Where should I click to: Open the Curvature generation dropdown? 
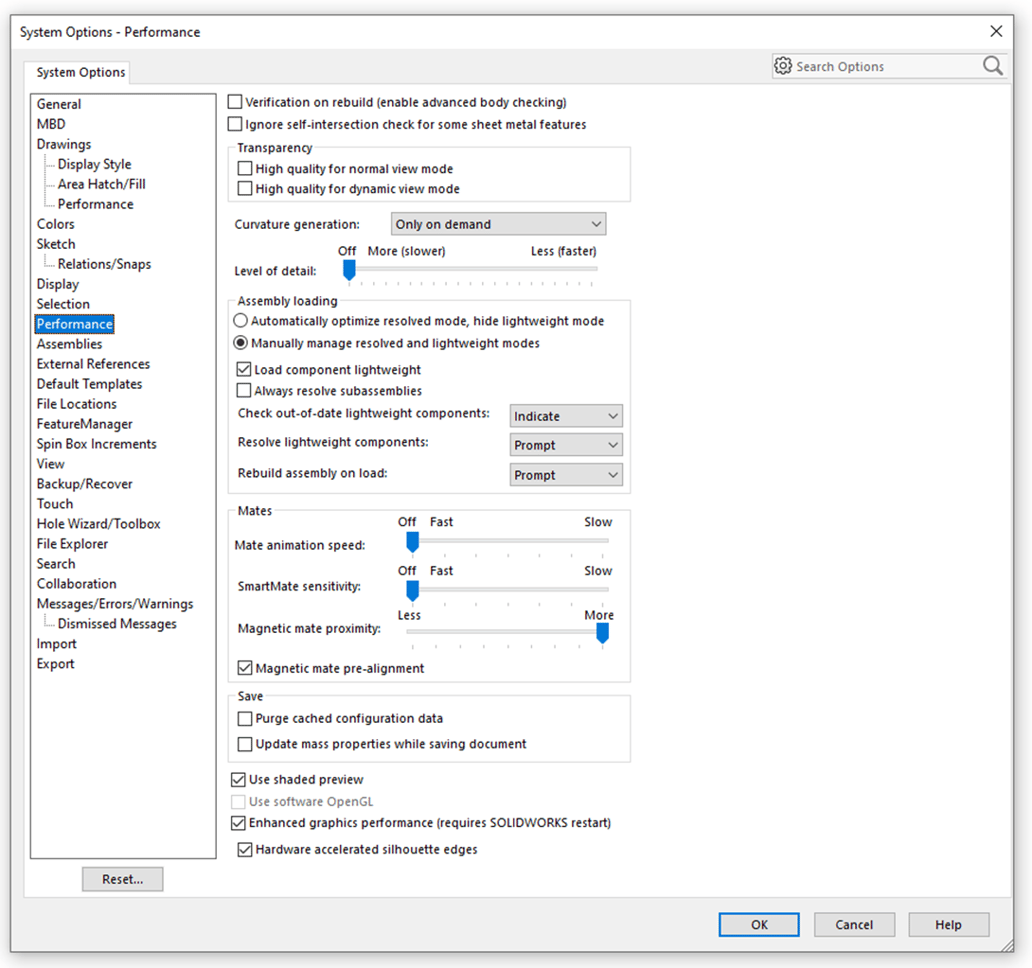pyautogui.click(x=497, y=223)
